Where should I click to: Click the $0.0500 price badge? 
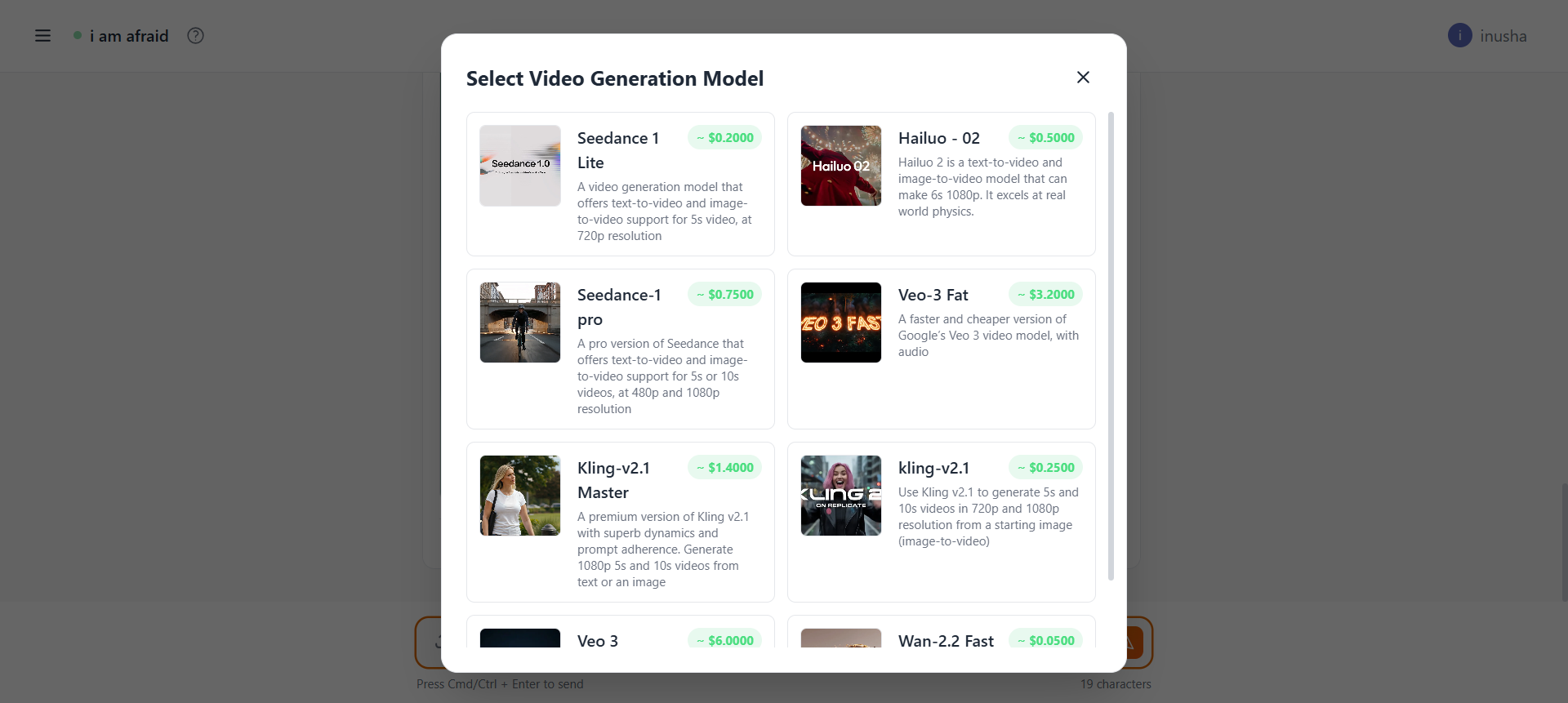pyautogui.click(x=1045, y=640)
